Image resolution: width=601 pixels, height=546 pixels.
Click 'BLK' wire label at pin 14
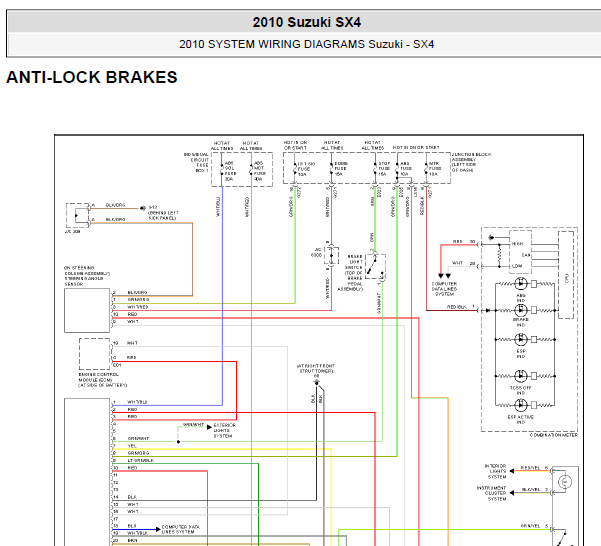tap(132, 497)
